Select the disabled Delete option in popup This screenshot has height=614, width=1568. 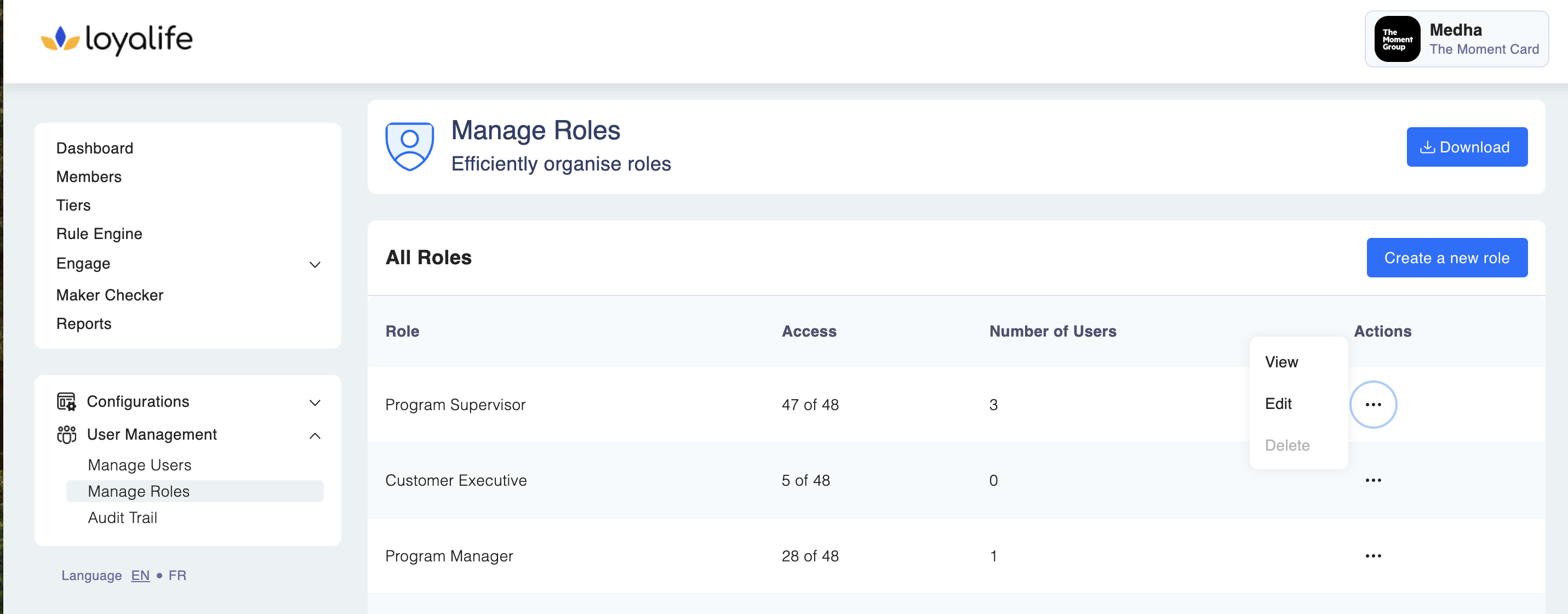[1287, 445]
